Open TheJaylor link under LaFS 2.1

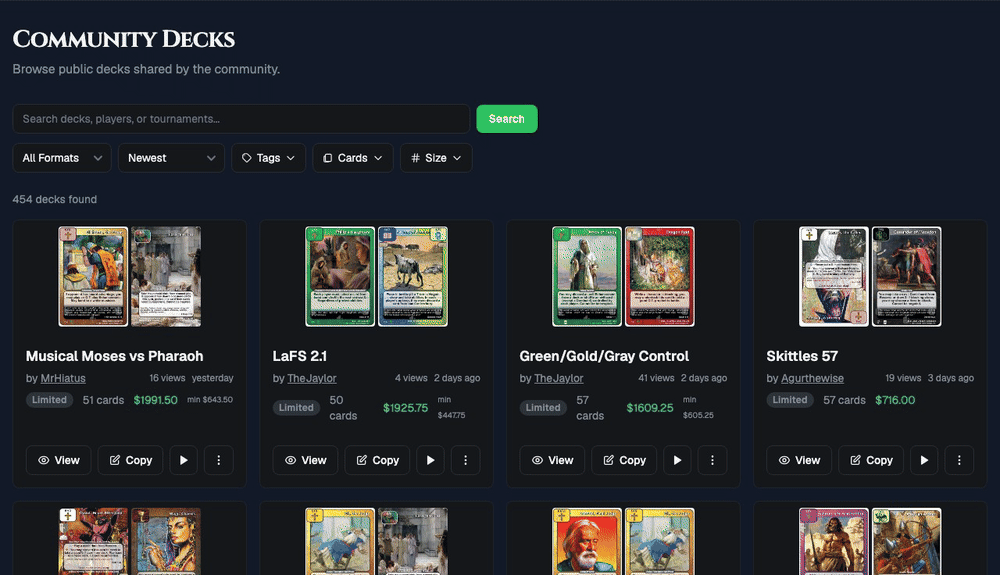click(x=312, y=378)
